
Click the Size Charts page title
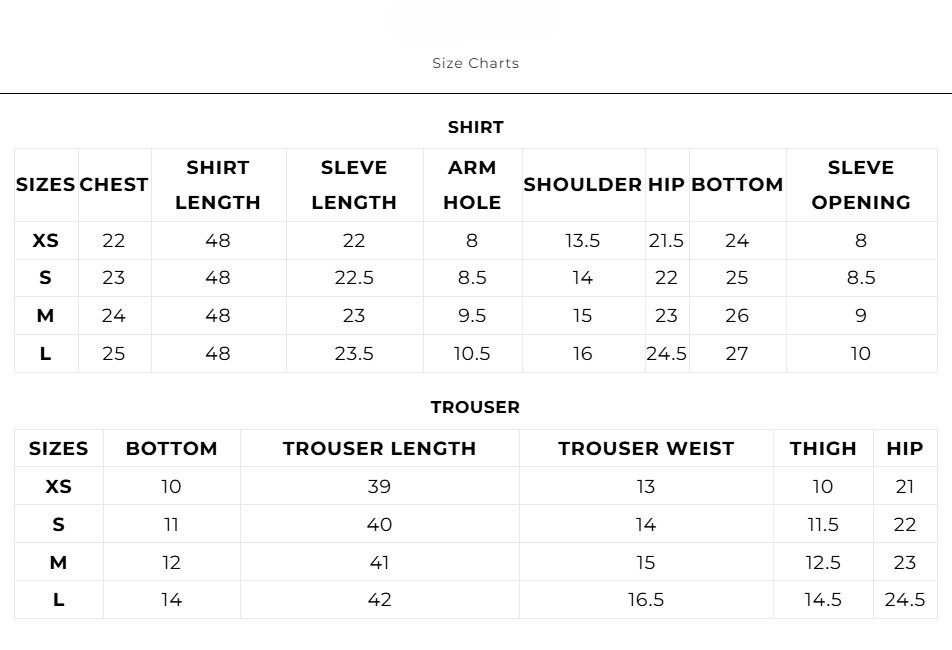click(475, 63)
